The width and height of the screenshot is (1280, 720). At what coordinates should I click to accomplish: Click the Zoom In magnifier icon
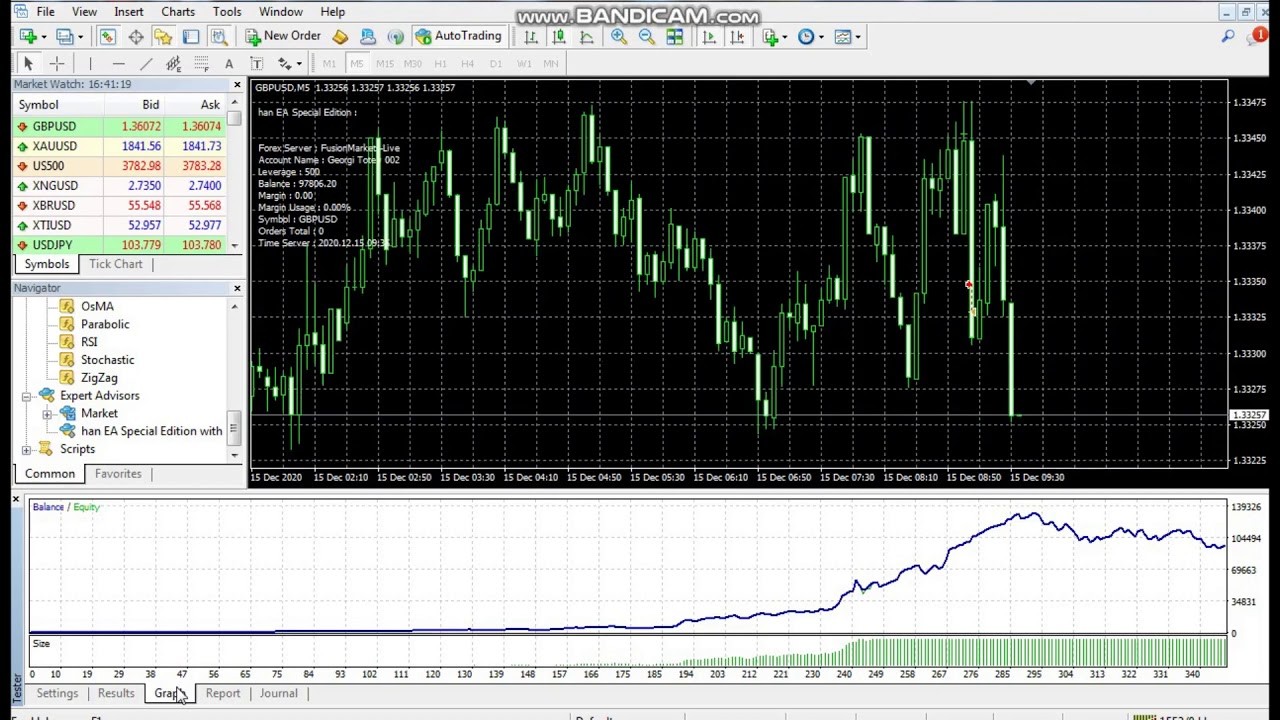[x=619, y=37]
